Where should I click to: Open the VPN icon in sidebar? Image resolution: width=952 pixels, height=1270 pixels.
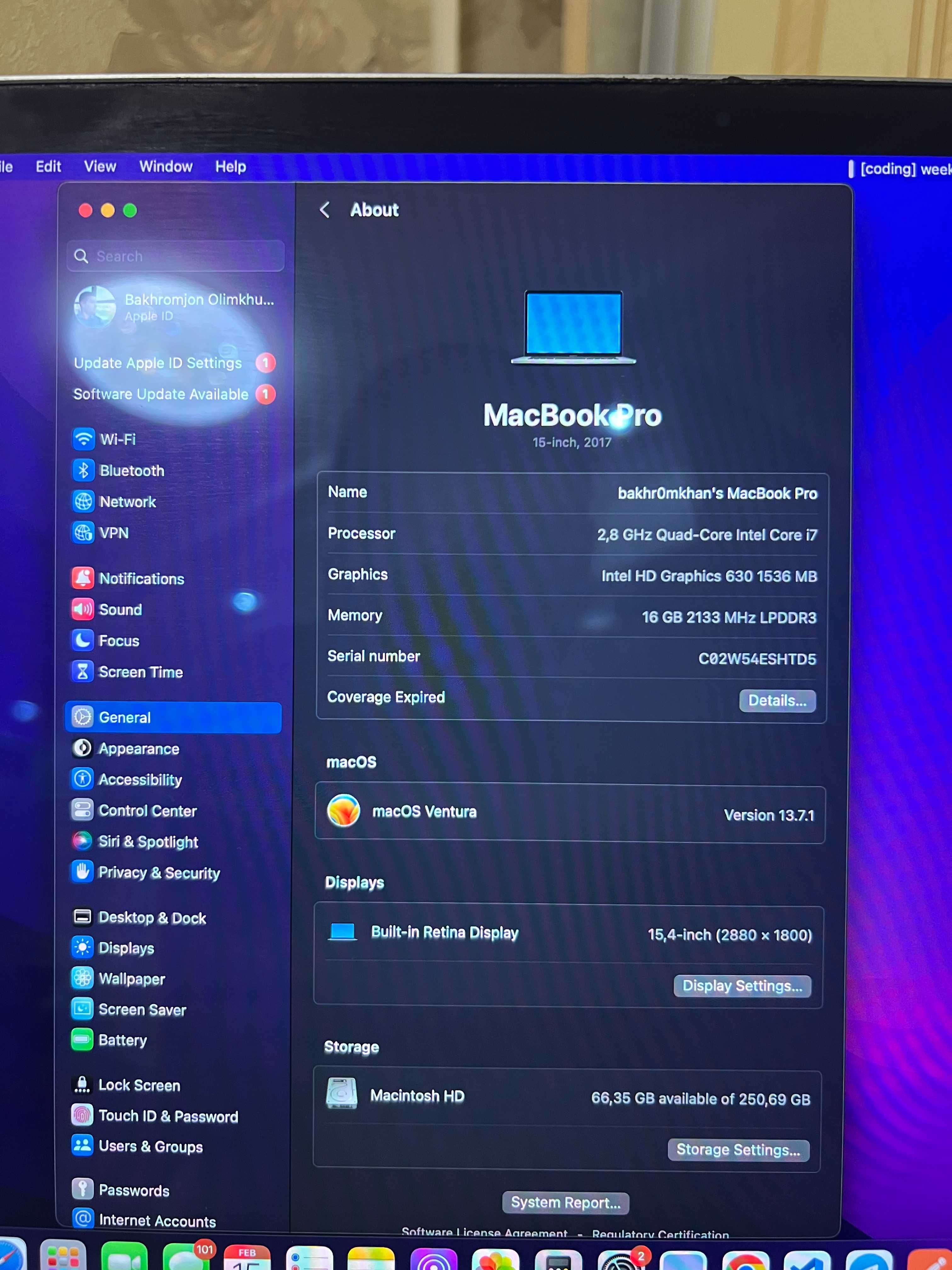click(84, 532)
